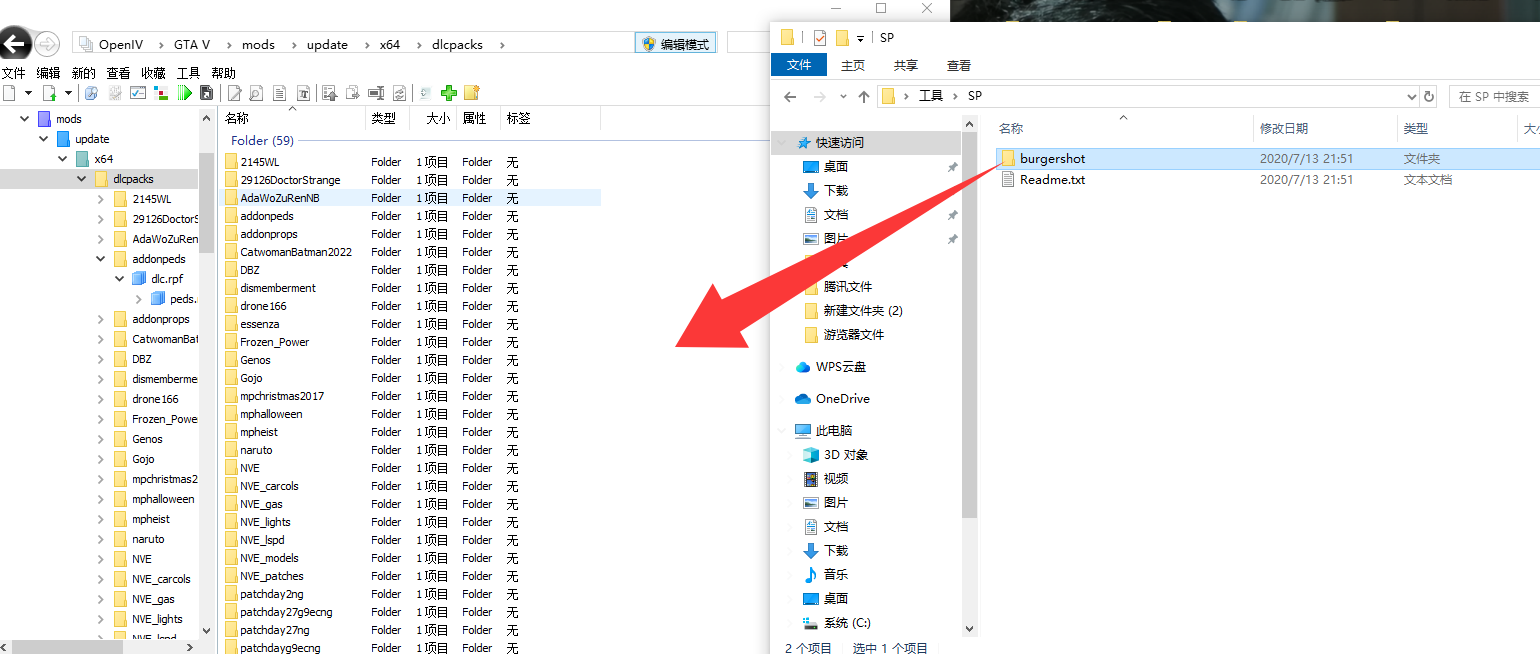Expand the 2145WL tree node
Image resolution: width=1540 pixels, height=654 pixels.
pyautogui.click(x=100, y=199)
